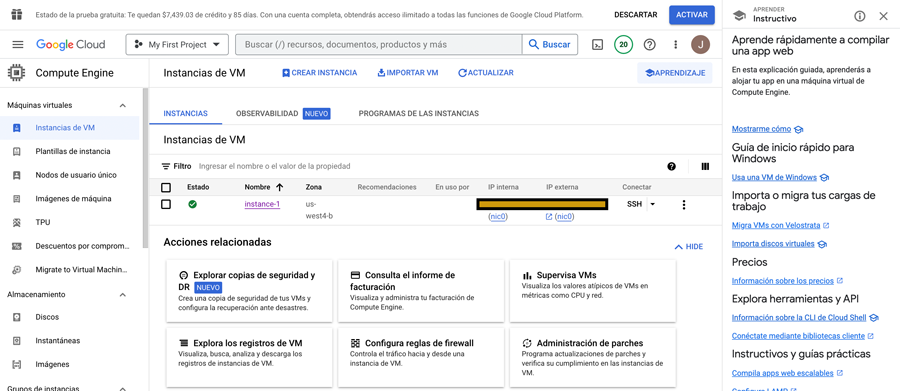The image size is (900, 391).
Task: Click the Filtro filter icon
Action: click(x=166, y=166)
